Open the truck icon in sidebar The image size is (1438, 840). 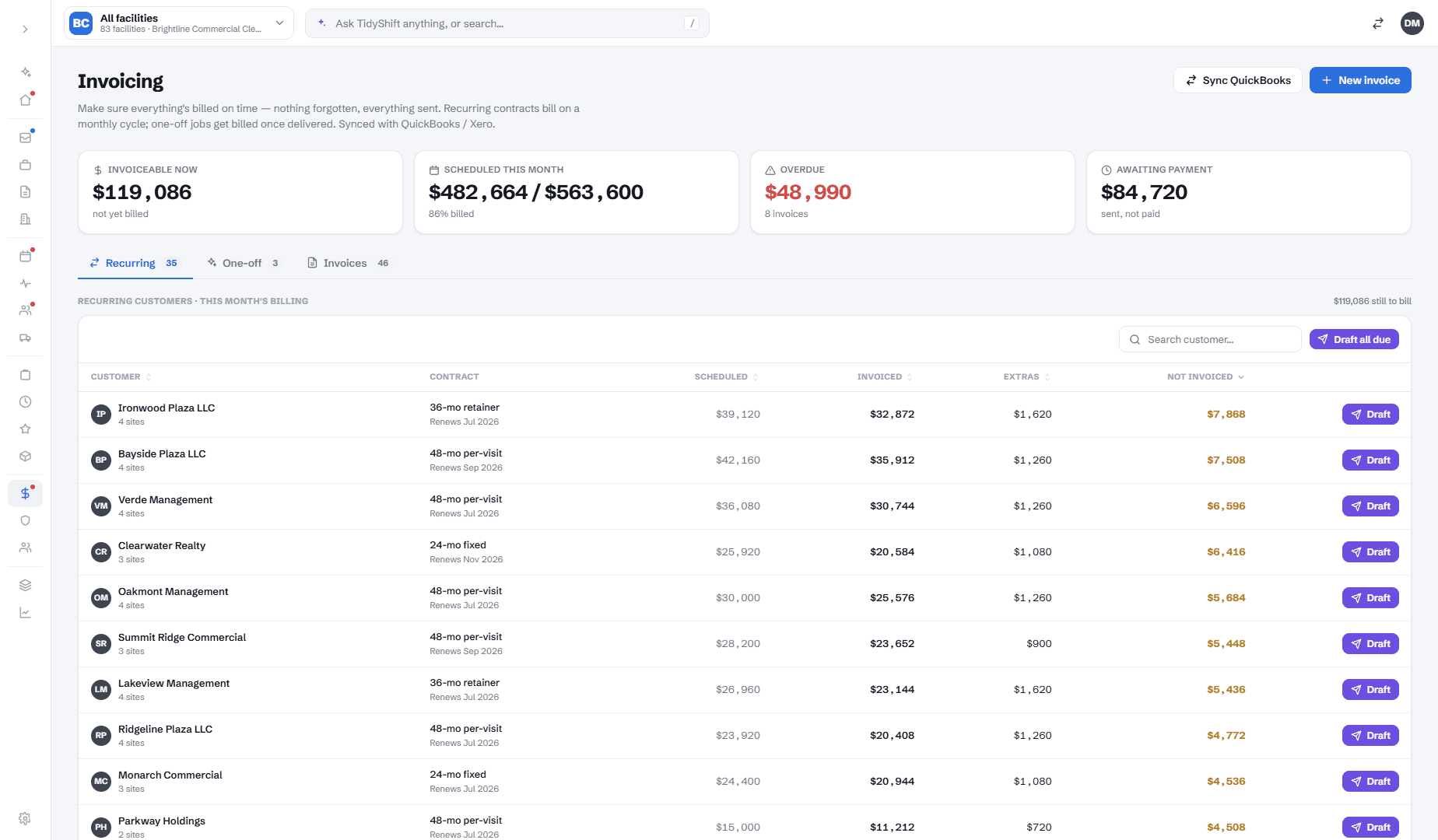point(25,338)
